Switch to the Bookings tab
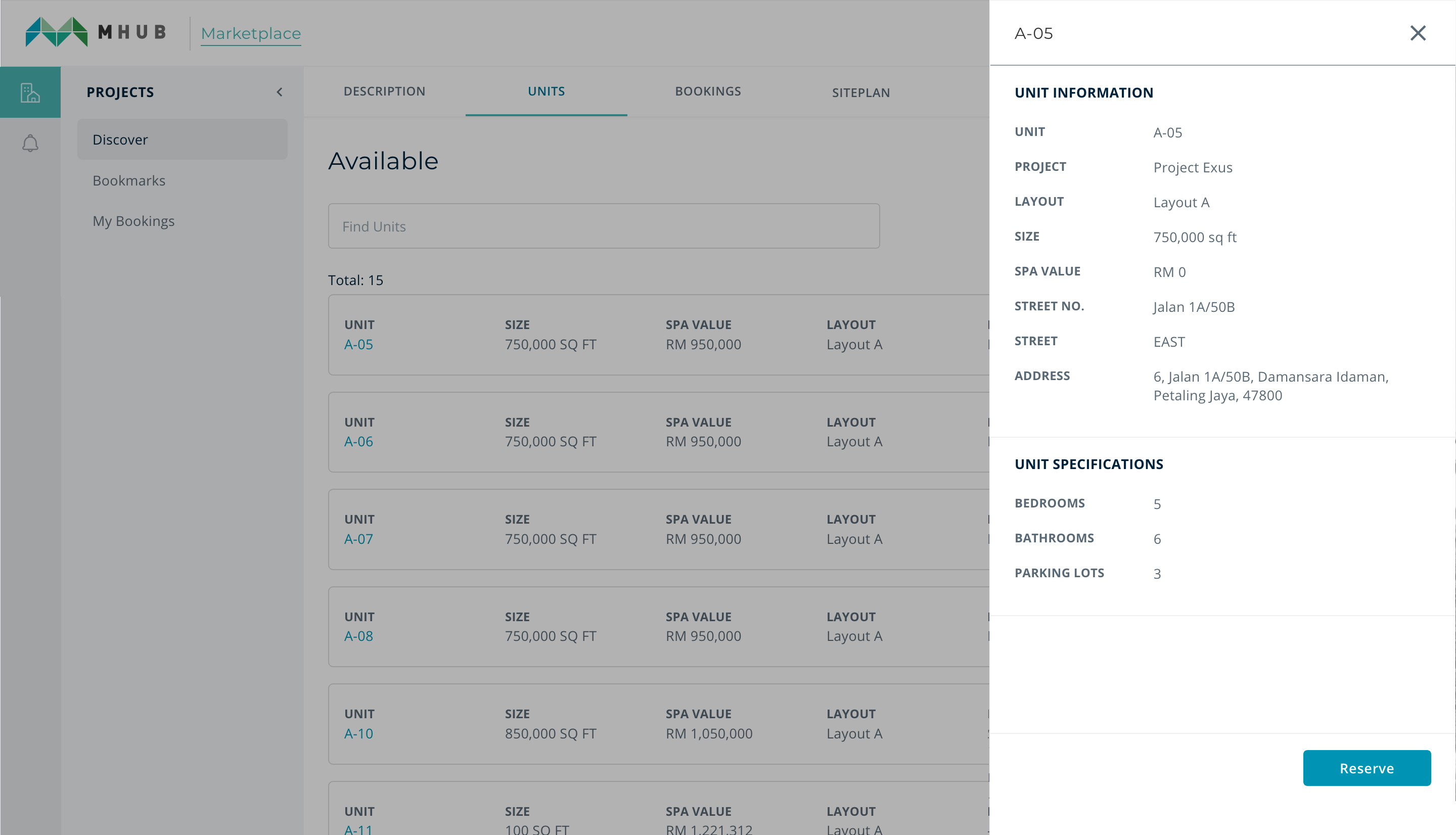The height and width of the screenshot is (835, 1456). 708,91
